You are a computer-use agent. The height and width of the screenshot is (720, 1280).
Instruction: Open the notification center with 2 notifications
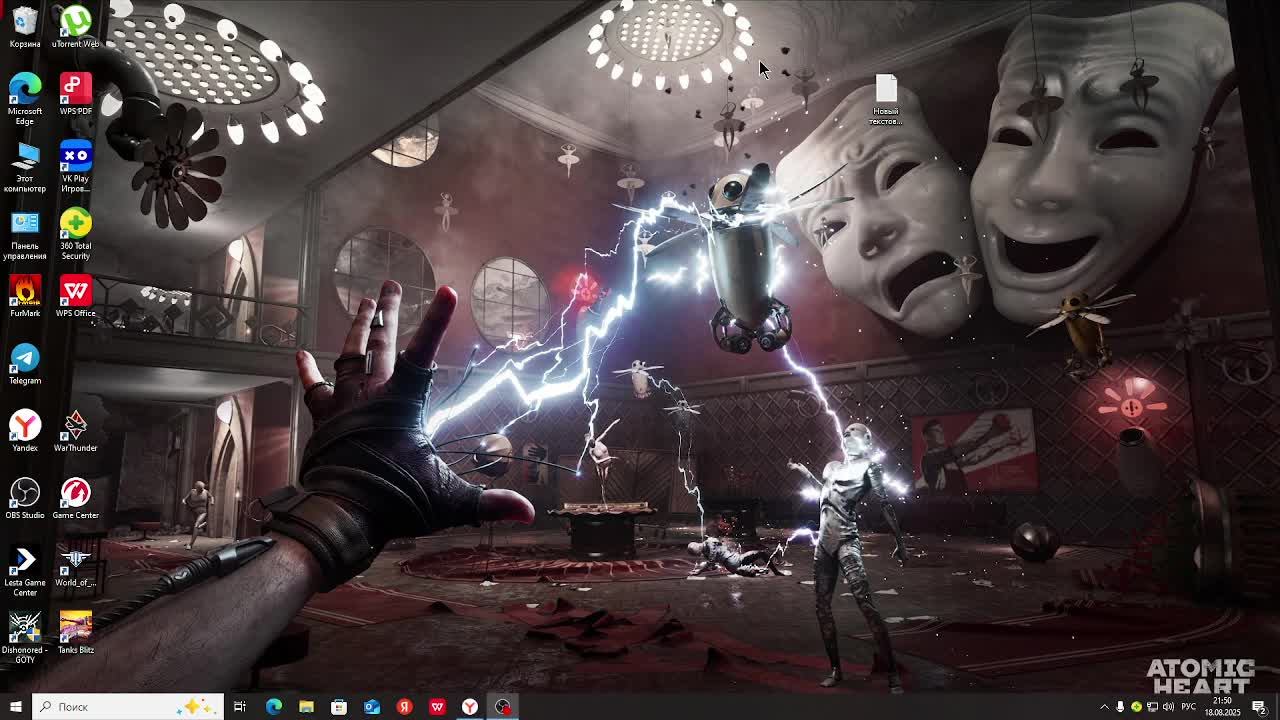(1260, 707)
